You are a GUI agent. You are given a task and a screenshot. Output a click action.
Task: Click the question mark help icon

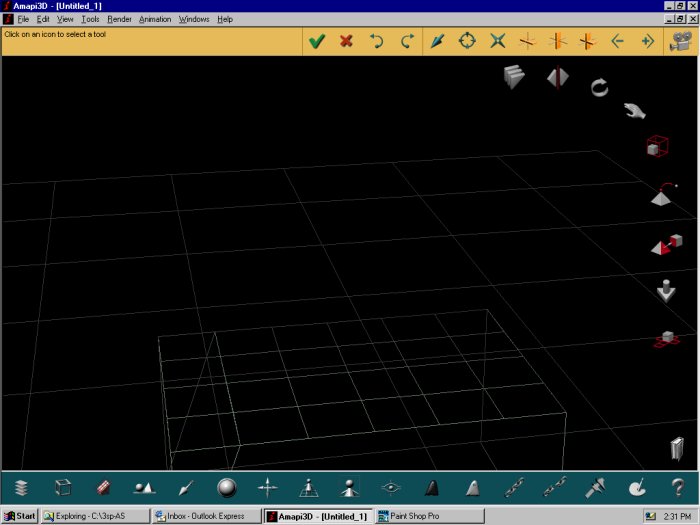pyautogui.click(x=678, y=488)
